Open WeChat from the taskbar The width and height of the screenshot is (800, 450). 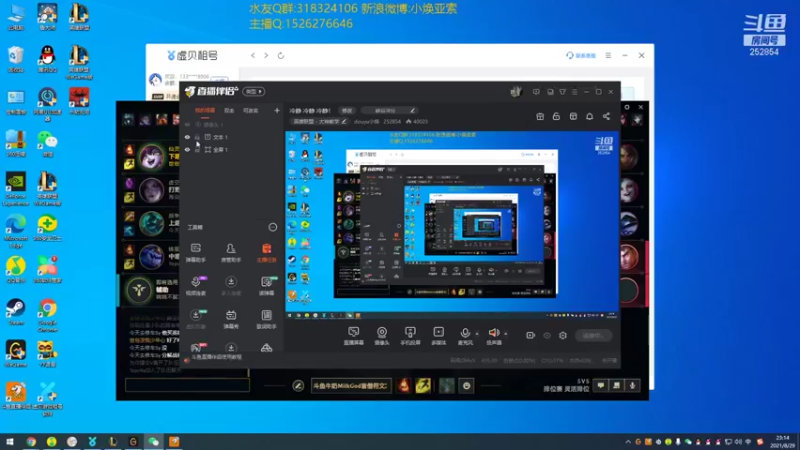154,441
